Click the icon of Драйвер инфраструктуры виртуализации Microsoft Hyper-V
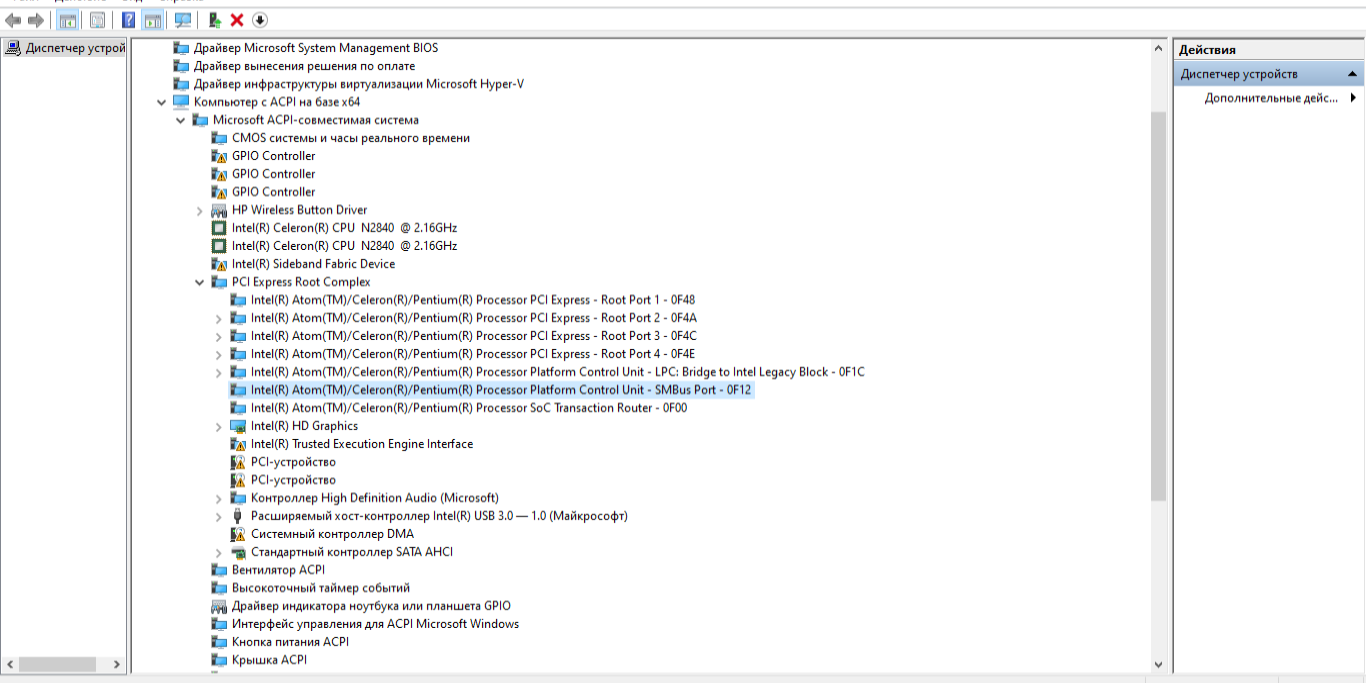The image size is (1366, 683). [181, 84]
